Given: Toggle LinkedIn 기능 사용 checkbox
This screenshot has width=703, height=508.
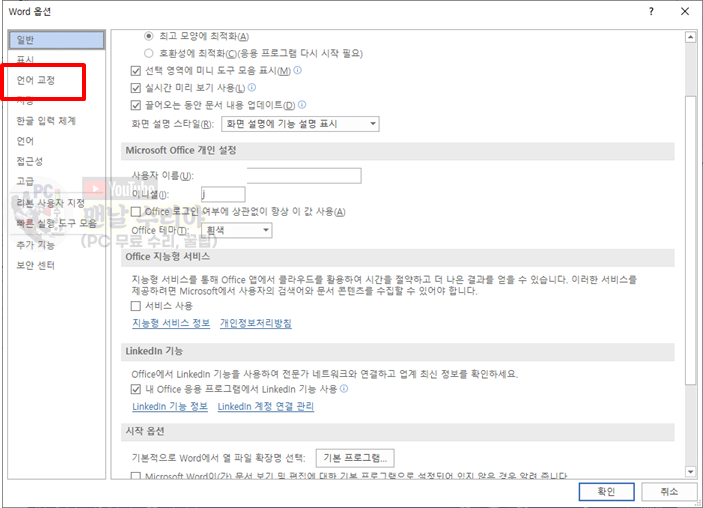Looking at the screenshot, I should pyautogui.click(x=136, y=389).
